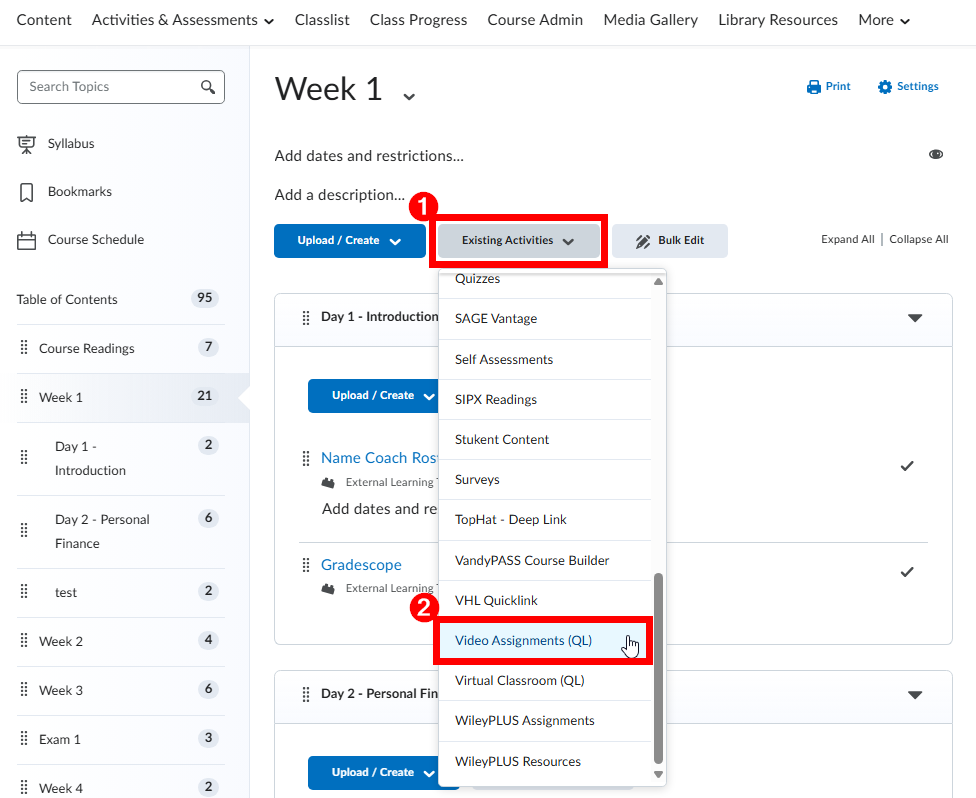
Task: Select Video Assignments (QL) from the menu
Action: [x=523, y=641]
